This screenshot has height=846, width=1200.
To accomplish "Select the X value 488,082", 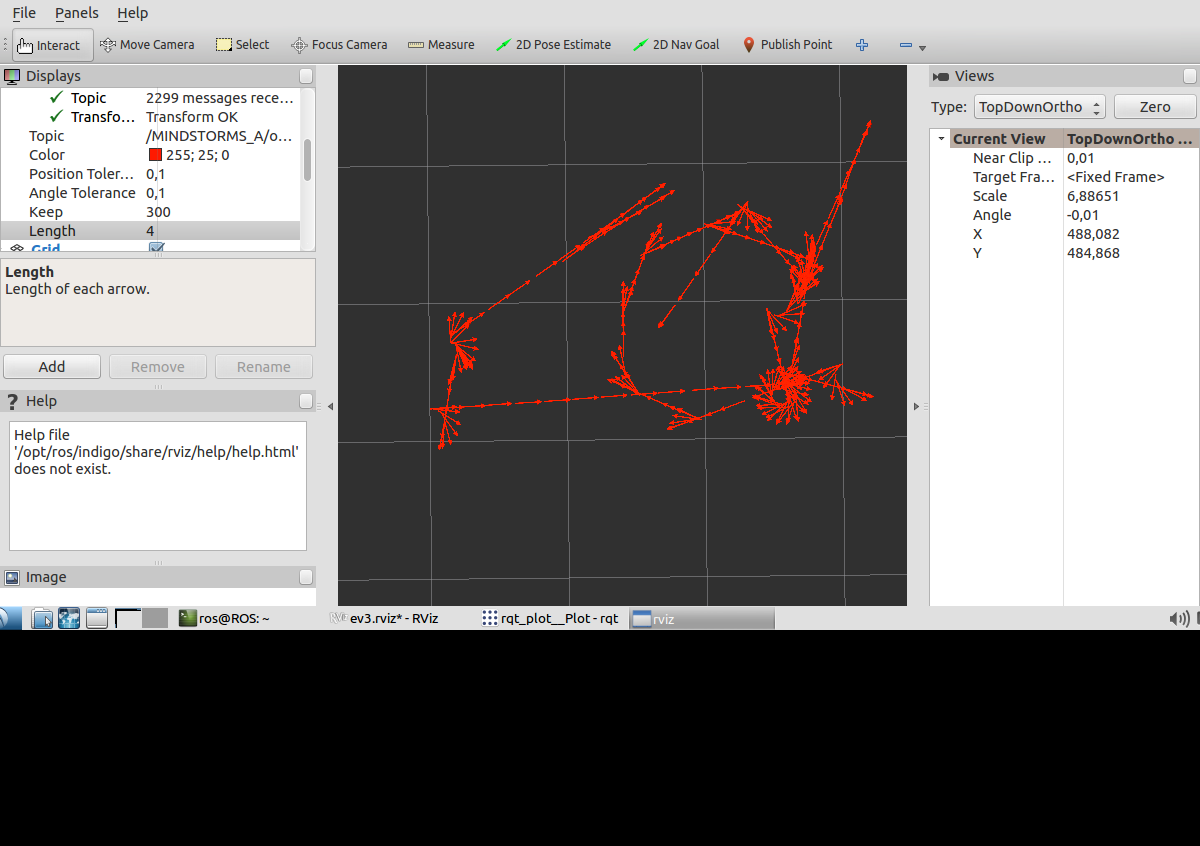I will pos(1093,234).
